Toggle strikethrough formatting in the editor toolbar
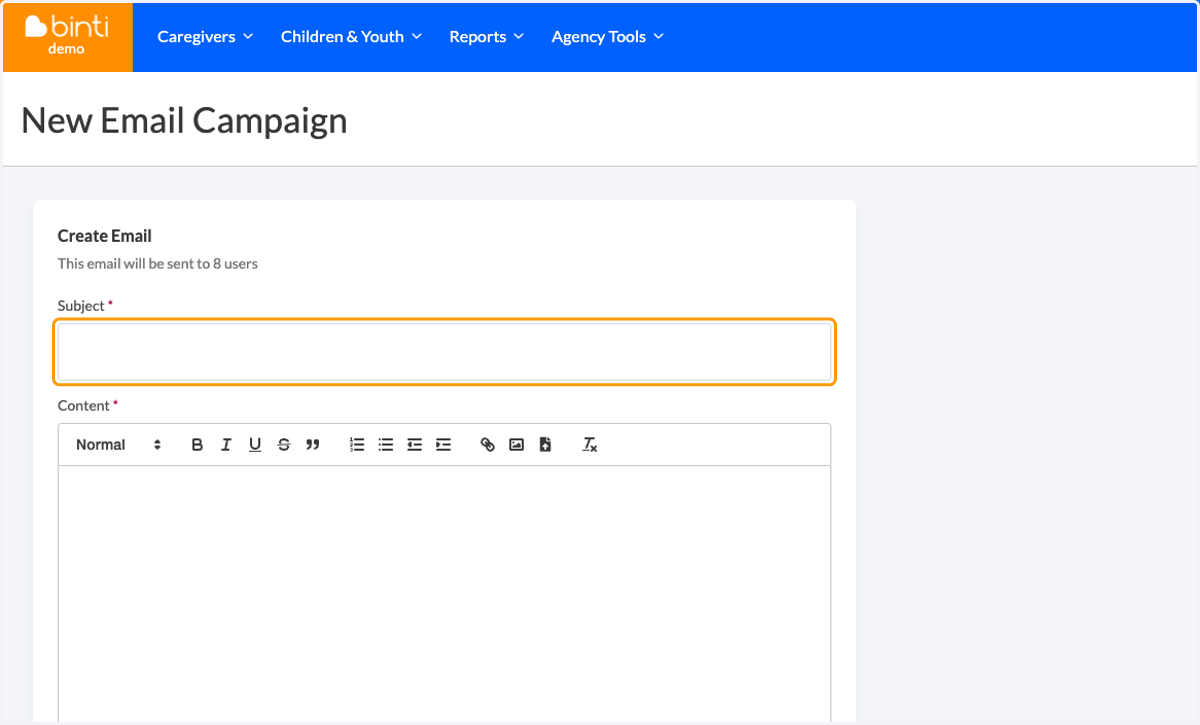 tap(284, 445)
